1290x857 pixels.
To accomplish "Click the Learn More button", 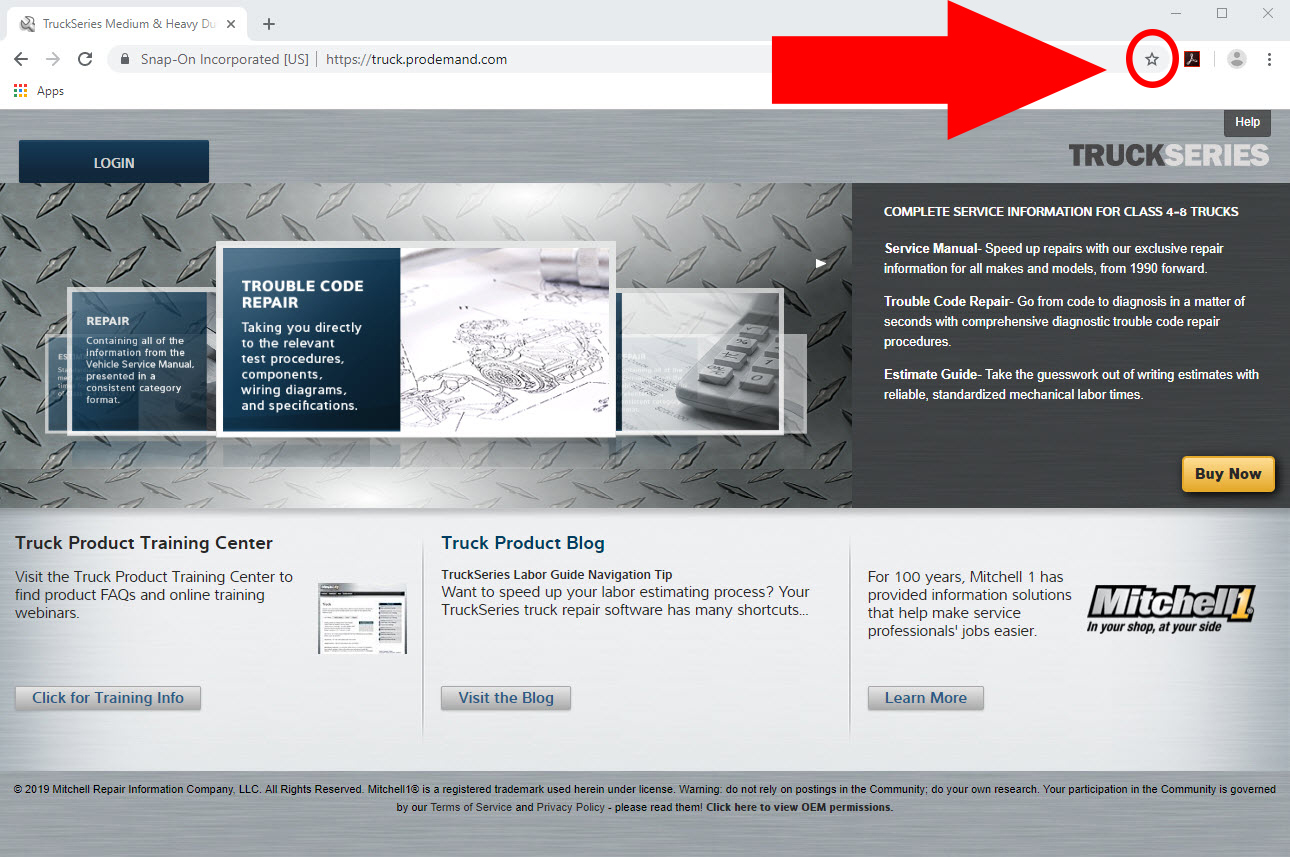I will [x=925, y=698].
